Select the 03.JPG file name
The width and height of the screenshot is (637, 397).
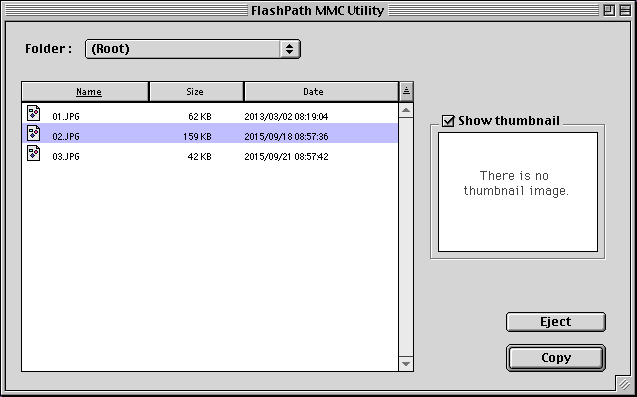pos(66,156)
